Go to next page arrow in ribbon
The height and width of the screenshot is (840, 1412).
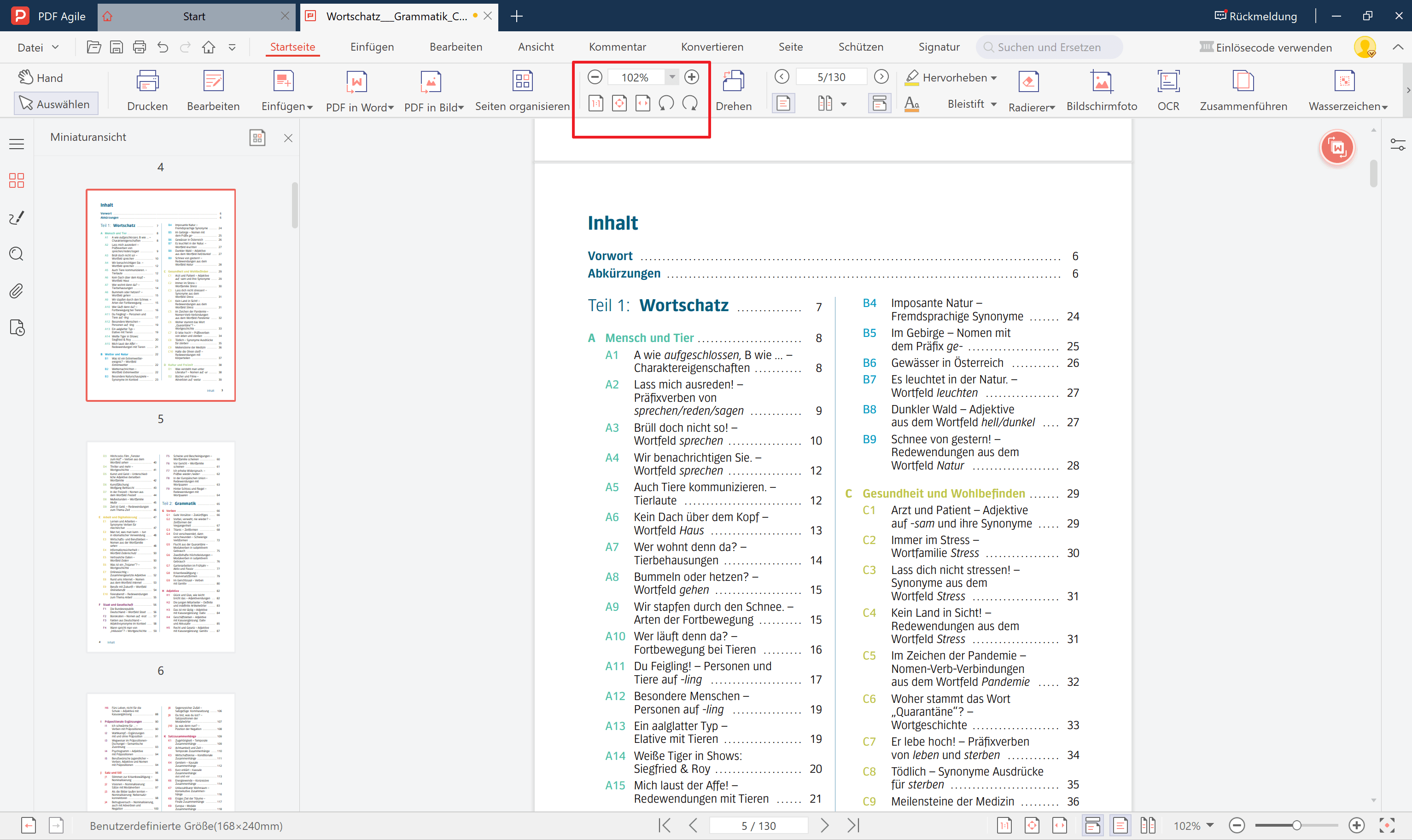tap(881, 76)
